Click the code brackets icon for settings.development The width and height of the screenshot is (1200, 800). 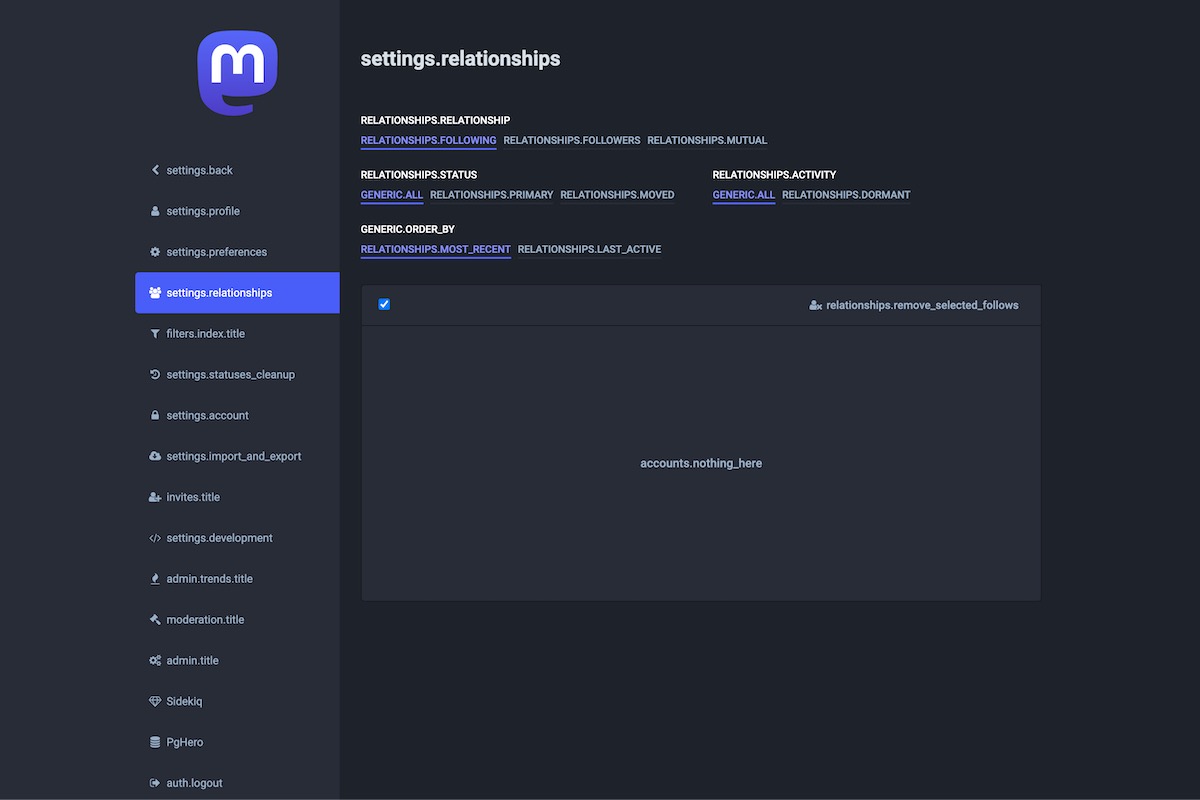tap(155, 538)
